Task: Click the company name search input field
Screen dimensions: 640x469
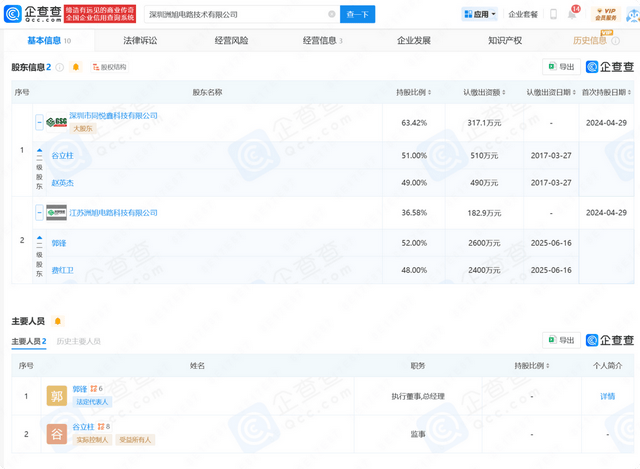Action: 235,15
